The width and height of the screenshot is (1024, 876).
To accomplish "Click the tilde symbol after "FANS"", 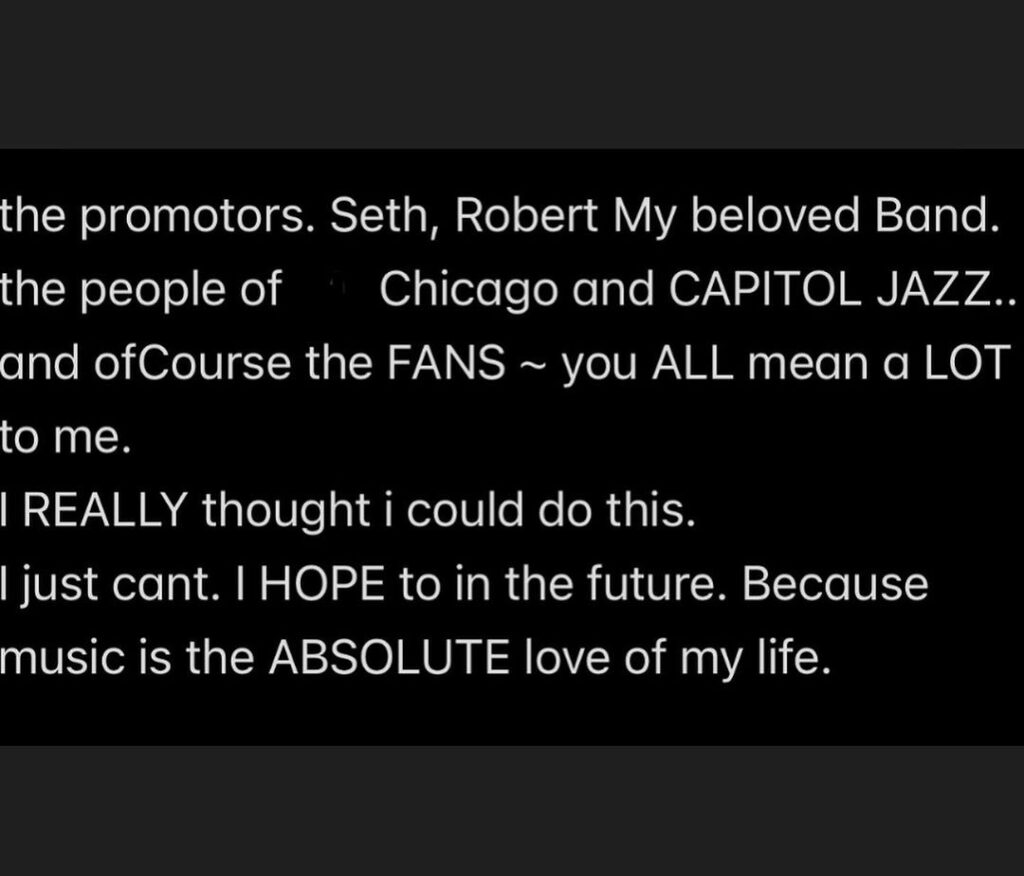I will [534, 366].
